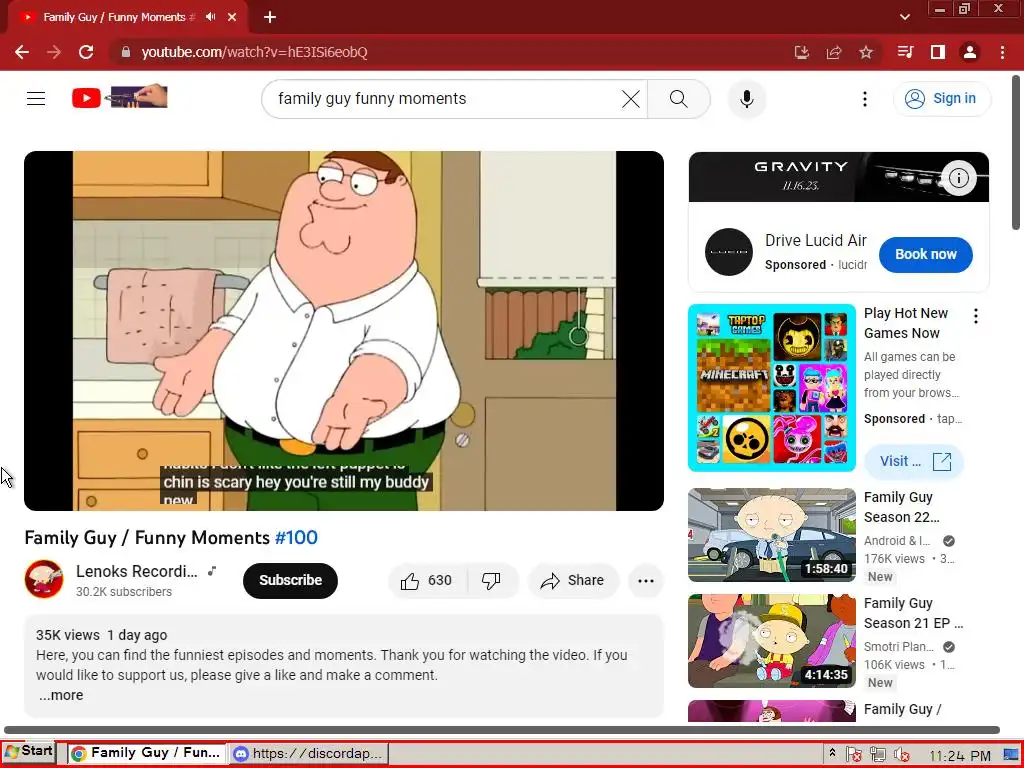The width and height of the screenshot is (1024, 768).
Task: Open the Gravity ad info icon
Action: (958, 178)
